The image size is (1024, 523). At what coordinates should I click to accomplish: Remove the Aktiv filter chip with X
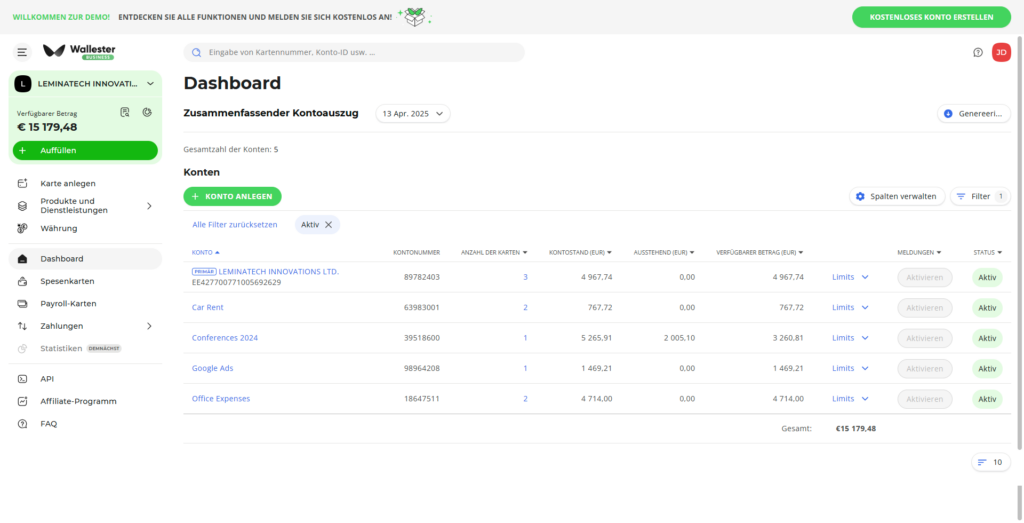click(328, 225)
